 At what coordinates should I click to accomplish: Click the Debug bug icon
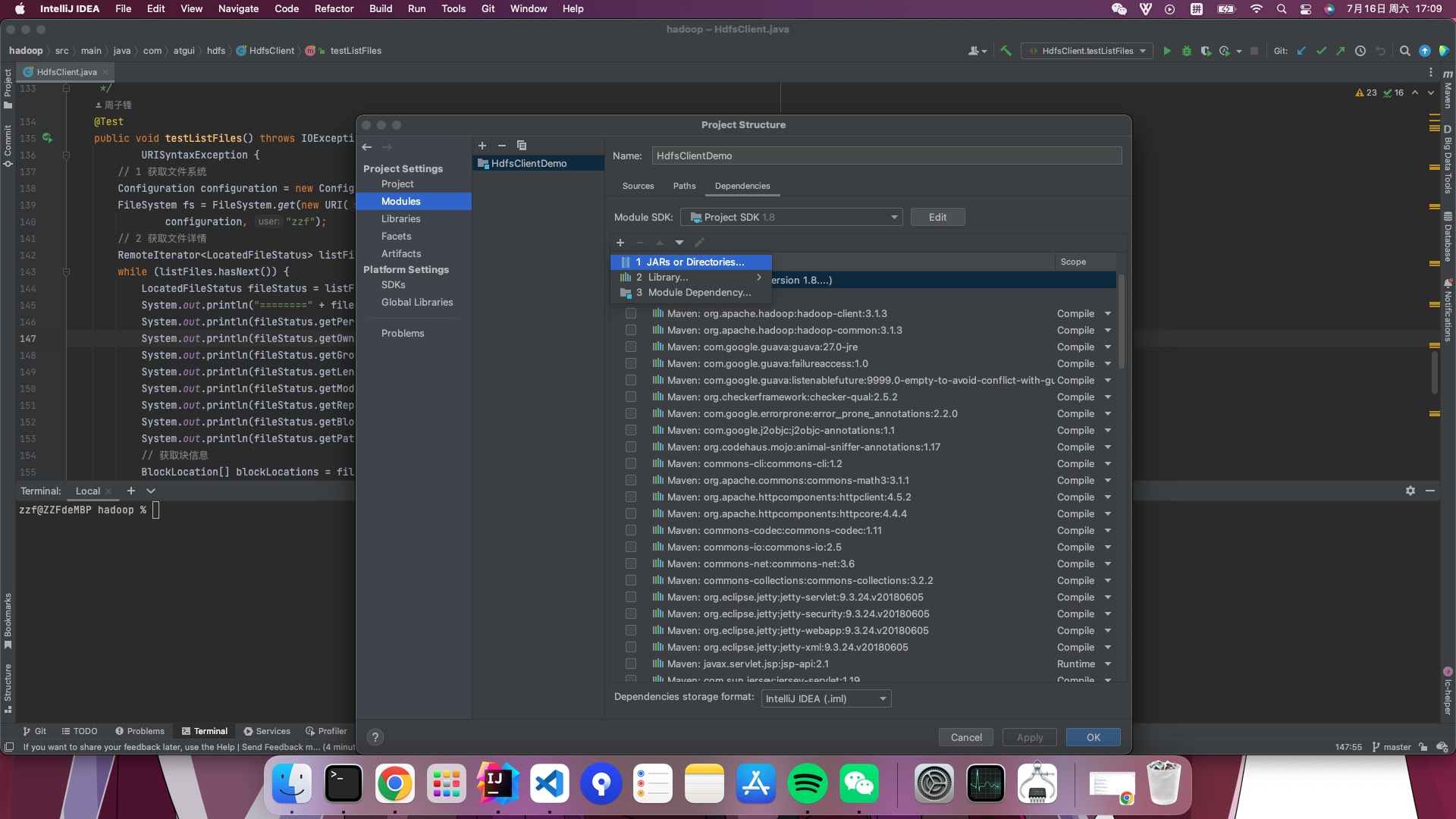tap(1187, 51)
